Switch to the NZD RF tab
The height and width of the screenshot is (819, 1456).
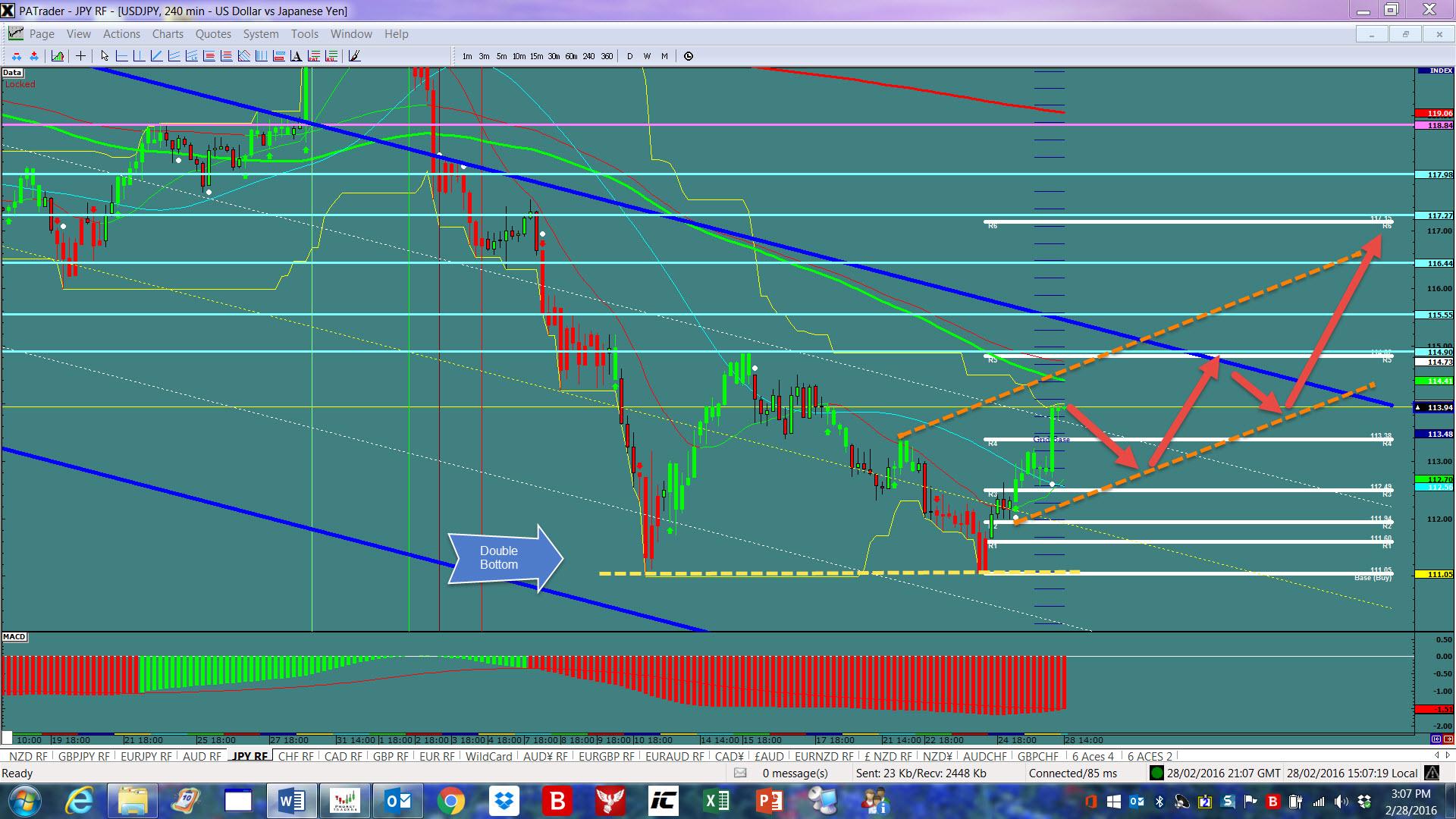[x=28, y=756]
